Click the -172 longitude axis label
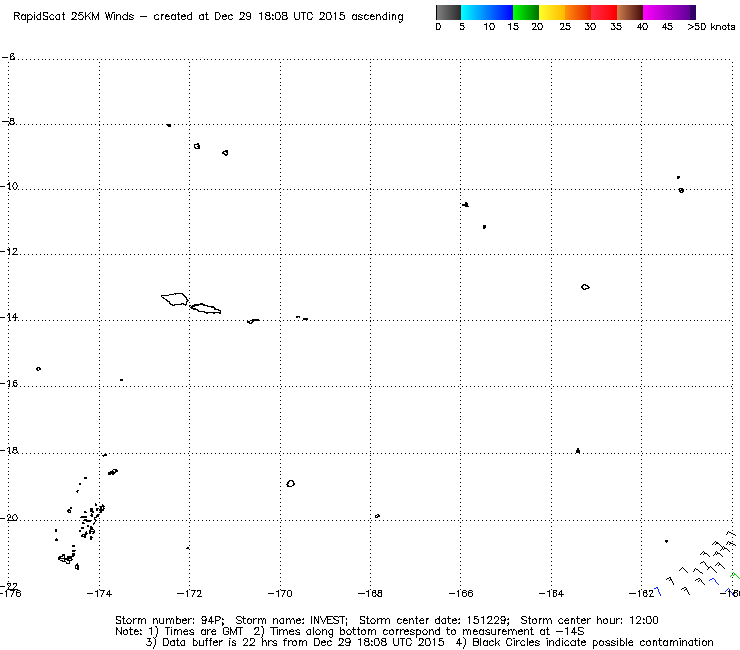Image resolution: width=740 pixels, height=650 pixels. (189, 593)
